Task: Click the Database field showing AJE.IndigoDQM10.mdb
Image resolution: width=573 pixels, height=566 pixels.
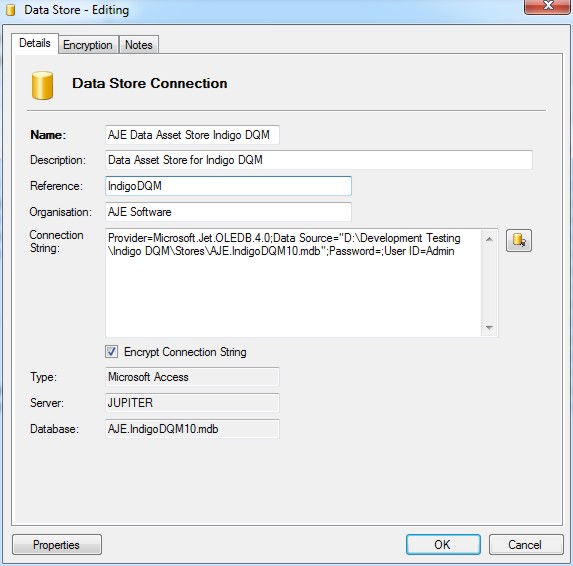Action: (x=192, y=429)
